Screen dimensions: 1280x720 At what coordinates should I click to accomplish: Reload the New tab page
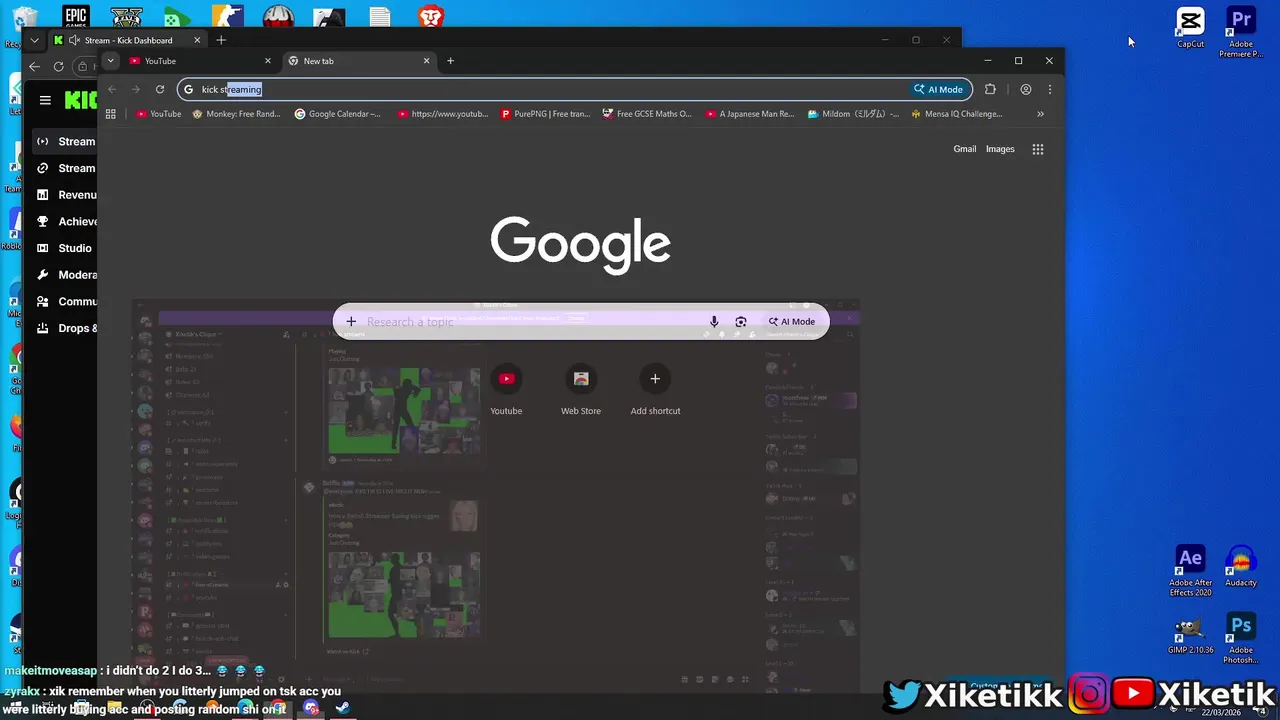tap(159, 89)
